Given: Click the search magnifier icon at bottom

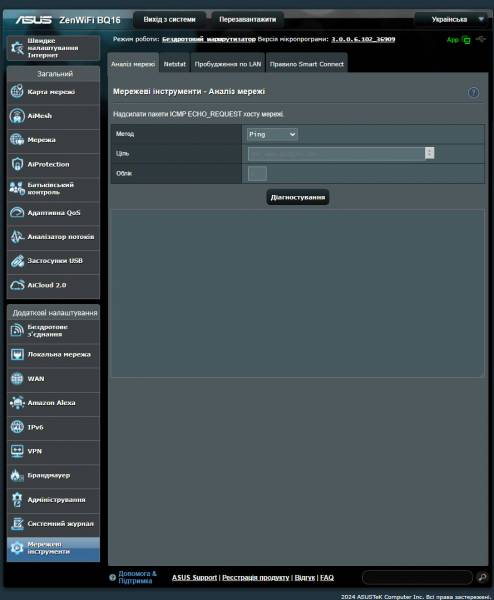Looking at the screenshot, I should (x=482, y=577).
